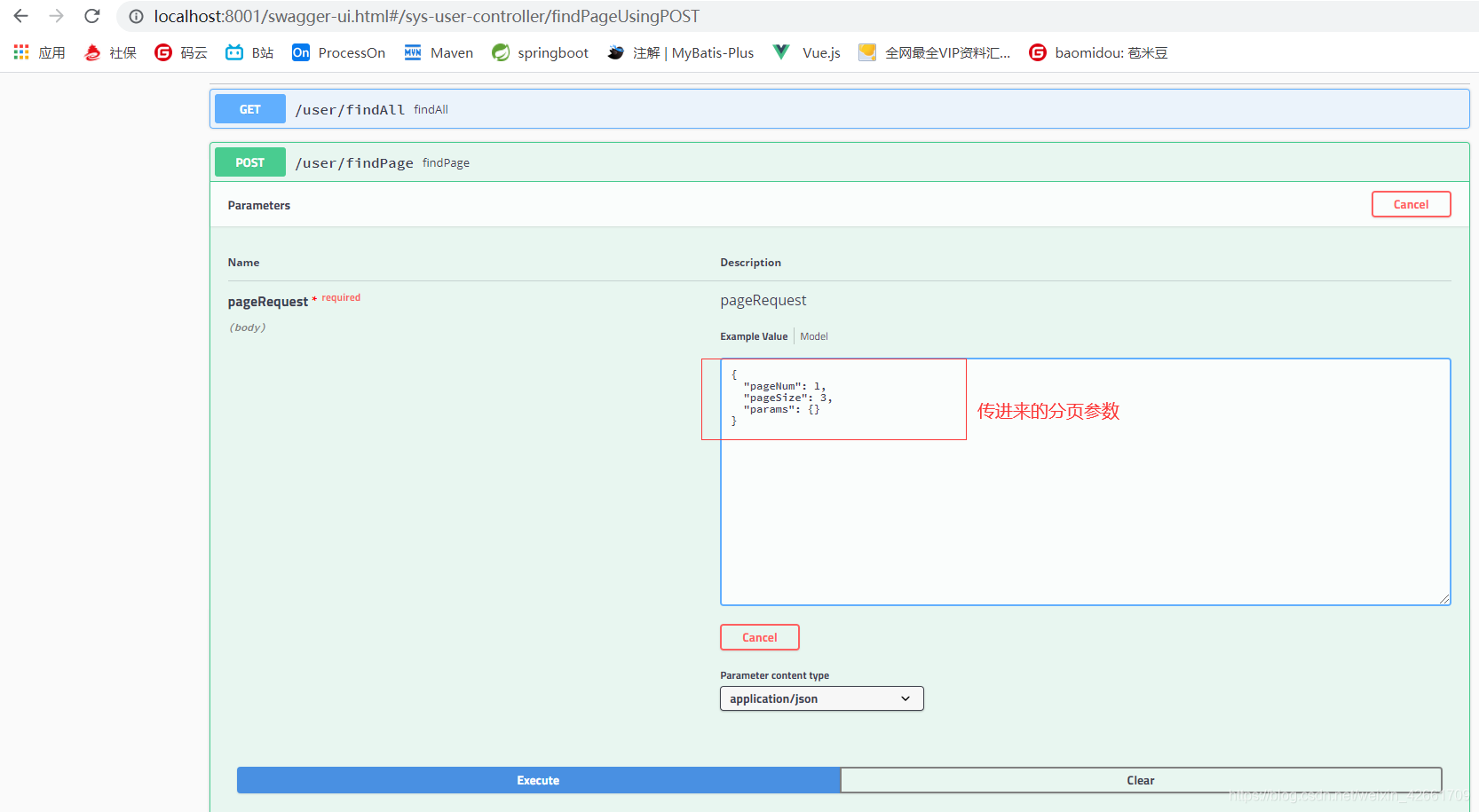1479x812 pixels.
Task: Reload the Swagger UI page
Action: [91, 15]
